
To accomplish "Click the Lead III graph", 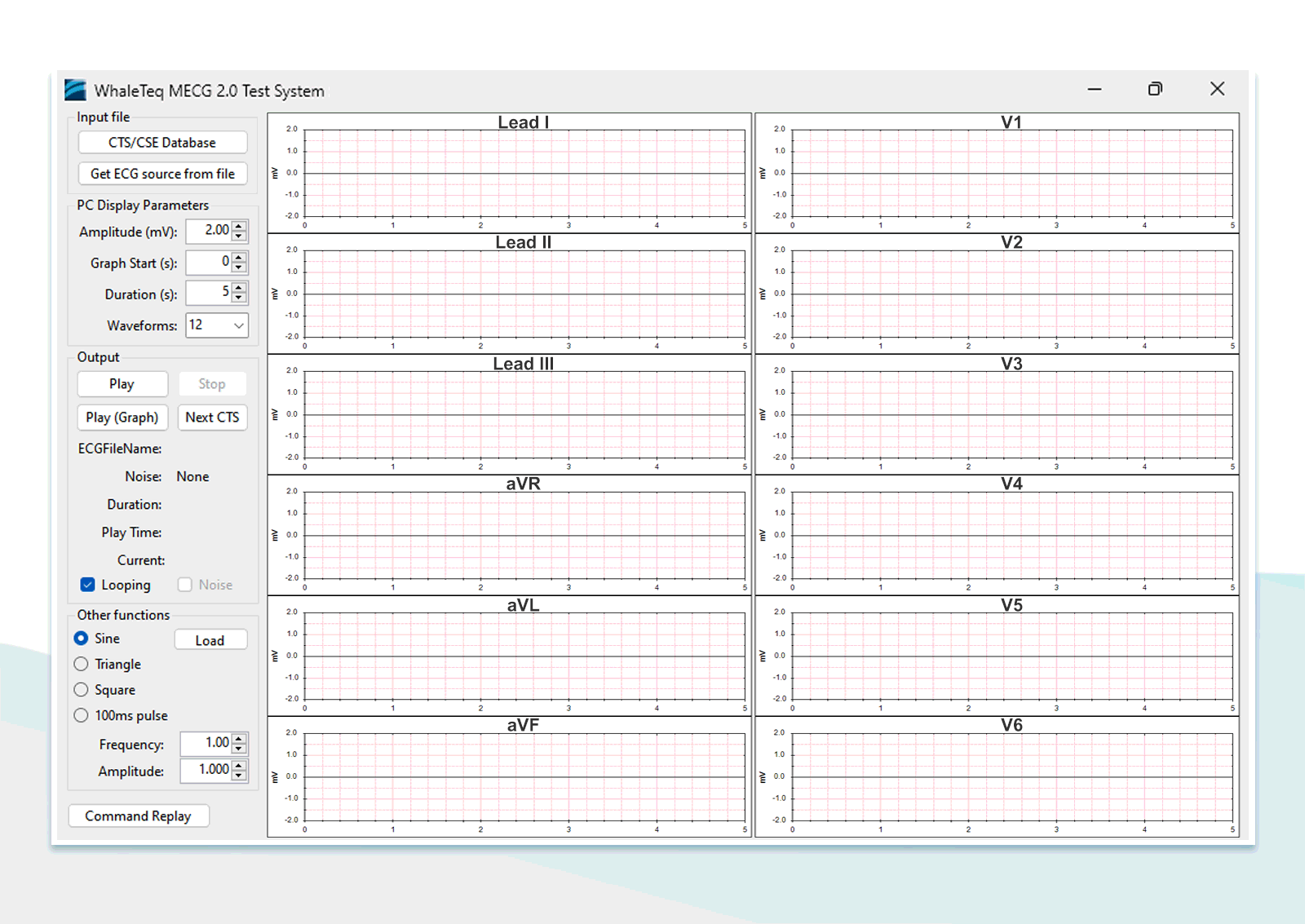I will [x=510, y=414].
